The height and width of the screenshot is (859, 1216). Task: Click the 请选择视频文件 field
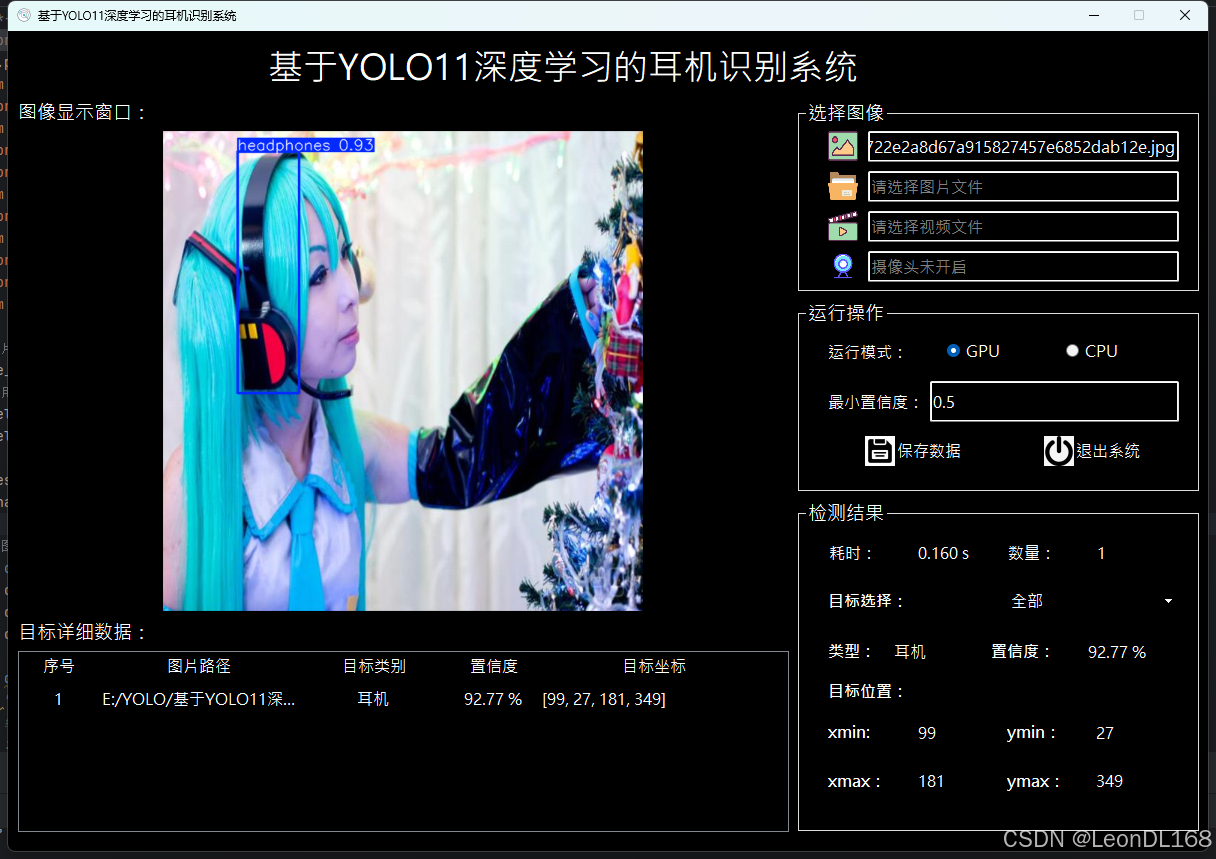click(x=1023, y=227)
